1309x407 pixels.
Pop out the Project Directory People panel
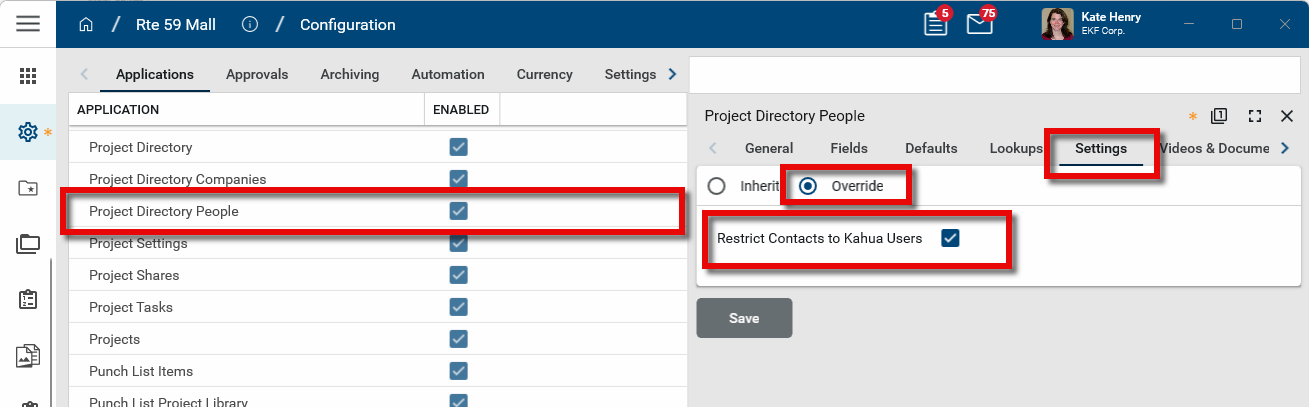pyautogui.click(x=1219, y=116)
